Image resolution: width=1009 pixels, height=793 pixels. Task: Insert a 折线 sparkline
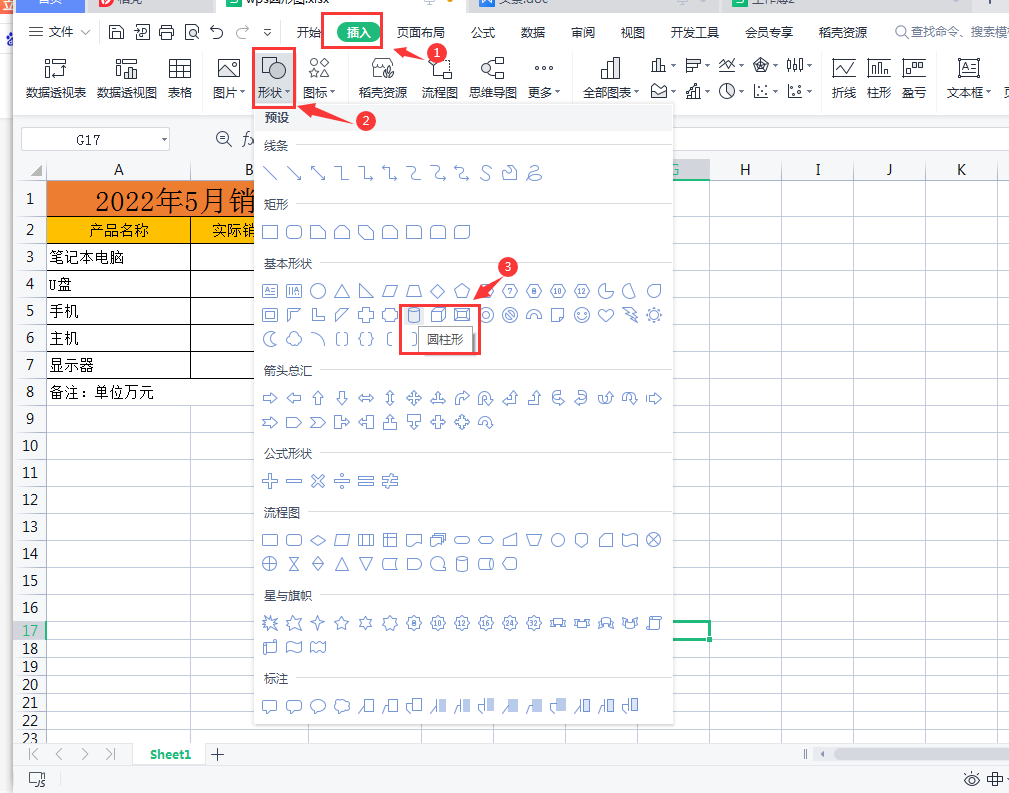(x=844, y=79)
